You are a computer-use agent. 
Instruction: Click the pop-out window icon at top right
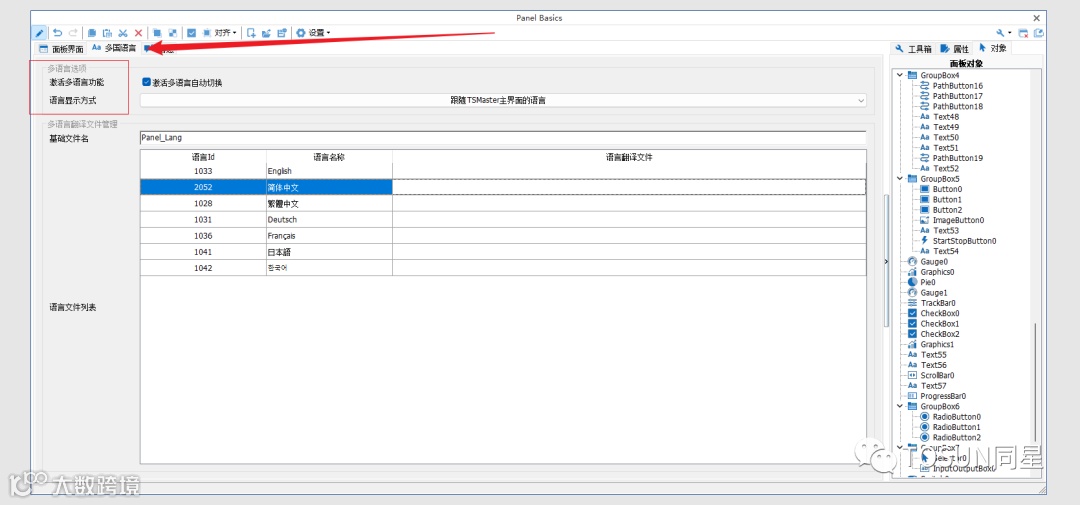(x=1039, y=32)
